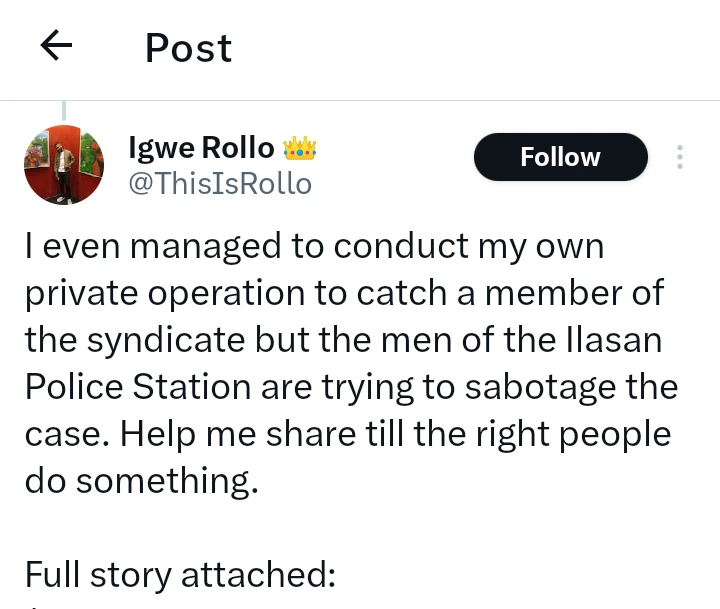This screenshot has height=609, width=720.
Task: Click the word 'sabotage' in the post
Action: coord(540,388)
